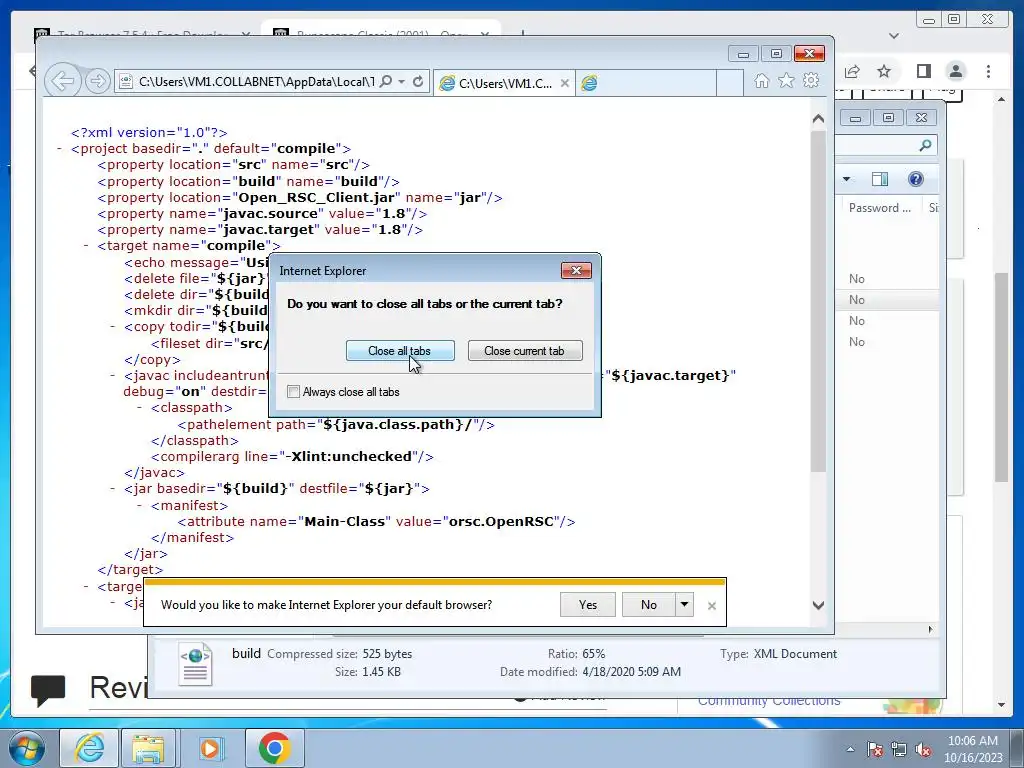The image size is (1024, 768).
Task: Open Windows Explorer from the taskbar
Action: pos(148,748)
